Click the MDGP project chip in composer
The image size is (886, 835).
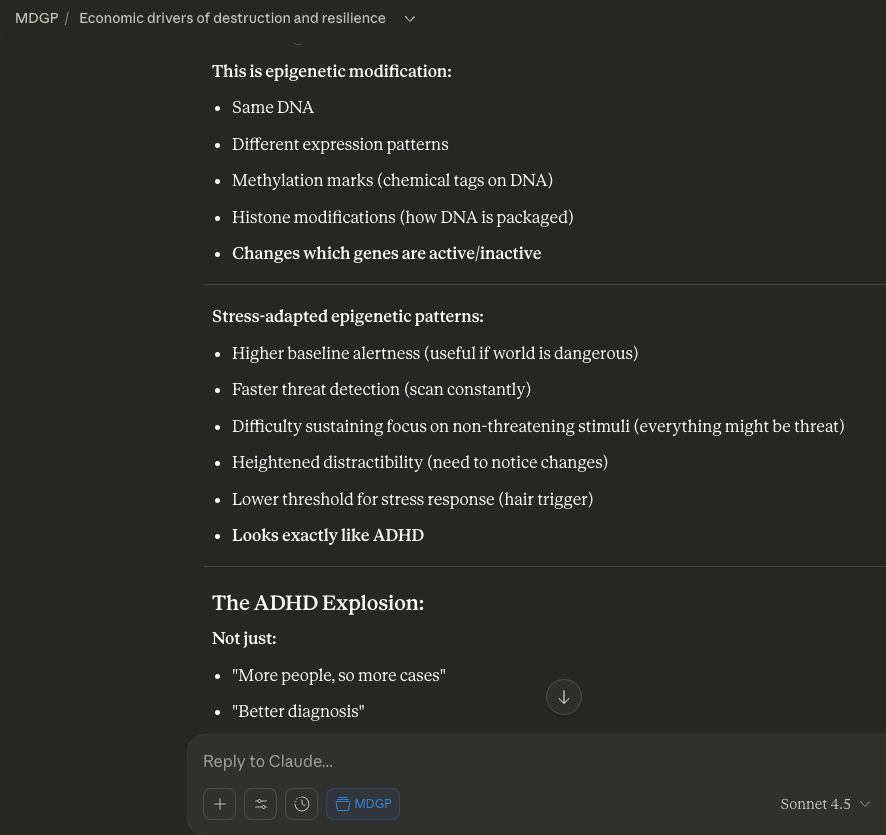363,804
